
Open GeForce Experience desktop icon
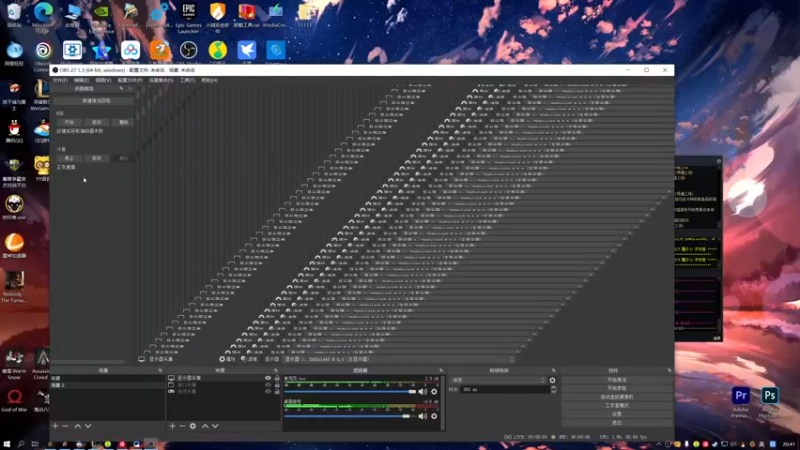pos(101,14)
